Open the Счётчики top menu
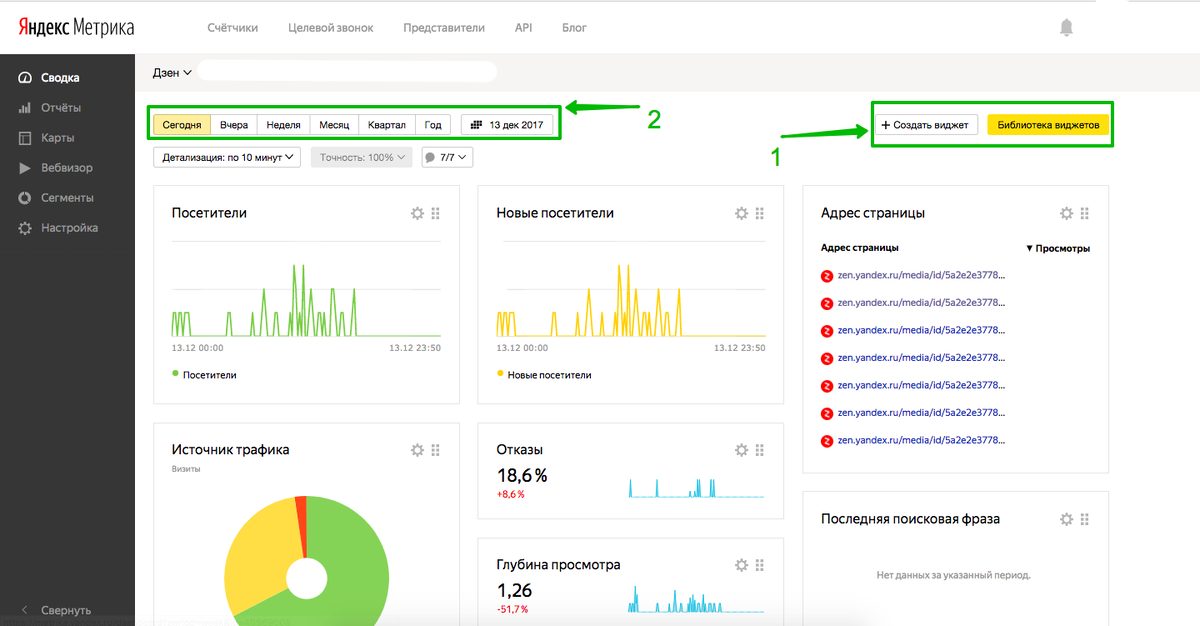 tap(232, 28)
